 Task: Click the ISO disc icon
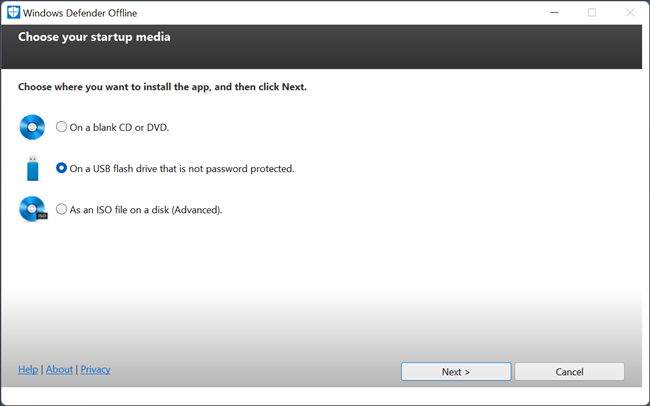click(x=33, y=209)
